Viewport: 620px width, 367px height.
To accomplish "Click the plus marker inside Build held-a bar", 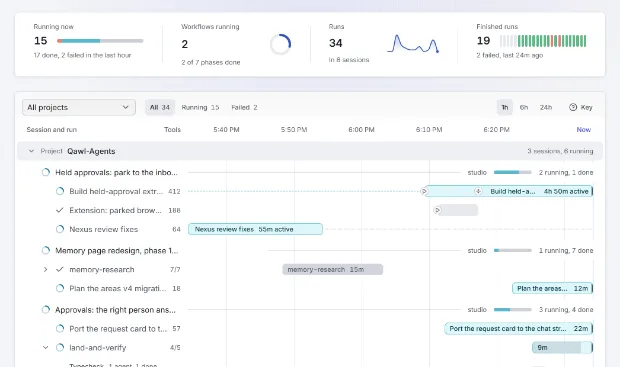I will click(478, 191).
